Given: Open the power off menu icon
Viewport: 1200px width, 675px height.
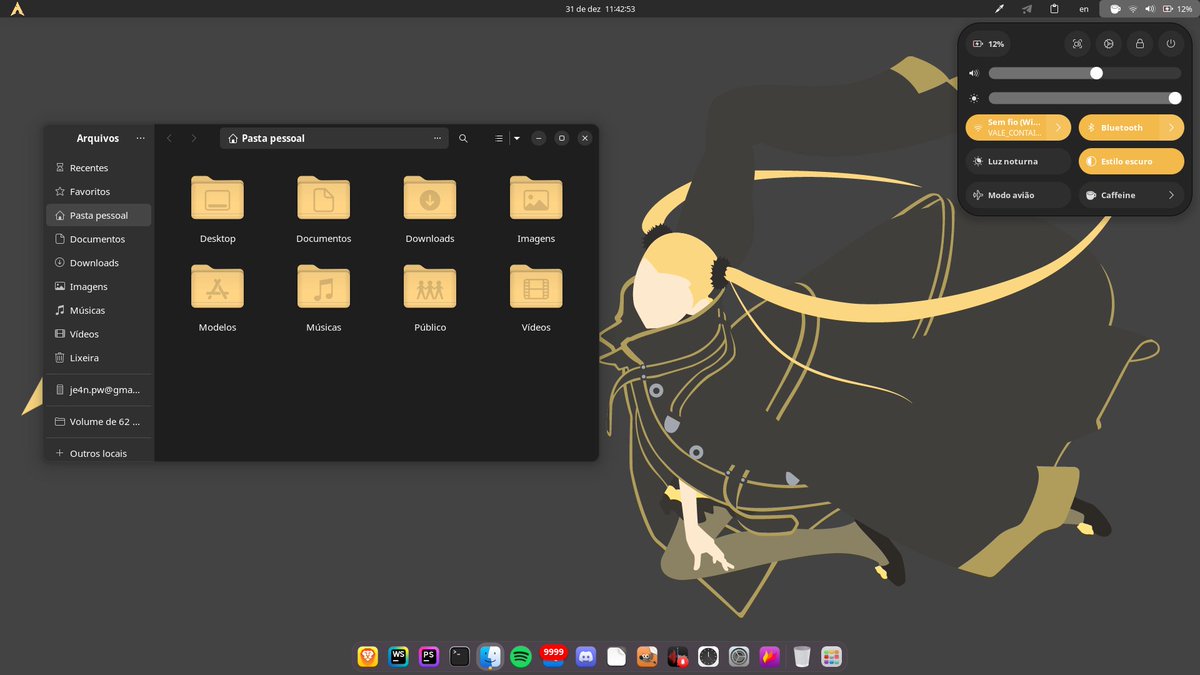Looking at the screenshot, I should pos(1171,44).
